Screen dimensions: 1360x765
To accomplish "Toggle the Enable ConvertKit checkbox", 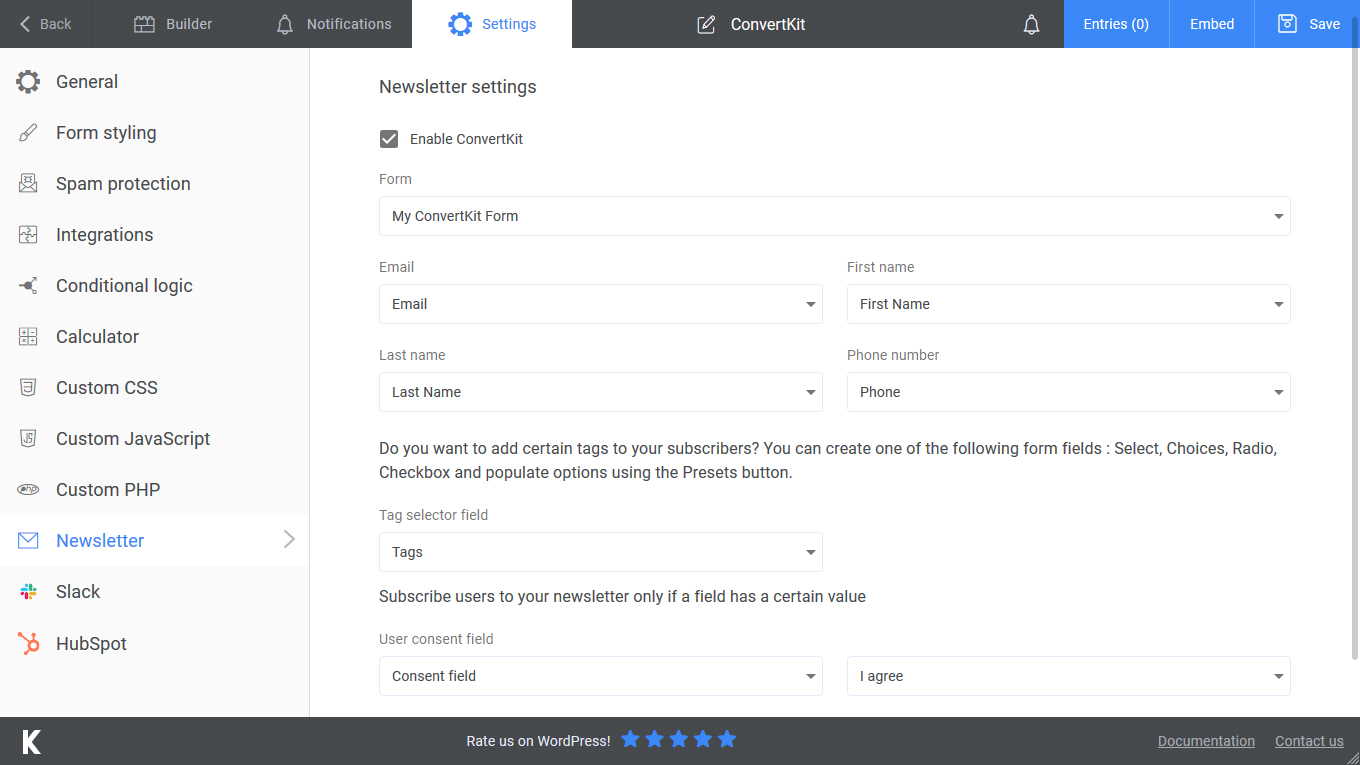I will 389,139.
